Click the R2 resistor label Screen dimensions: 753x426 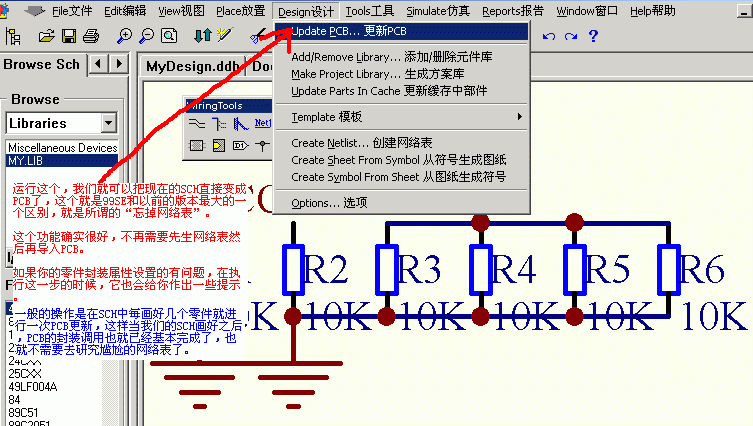point(326,269)
